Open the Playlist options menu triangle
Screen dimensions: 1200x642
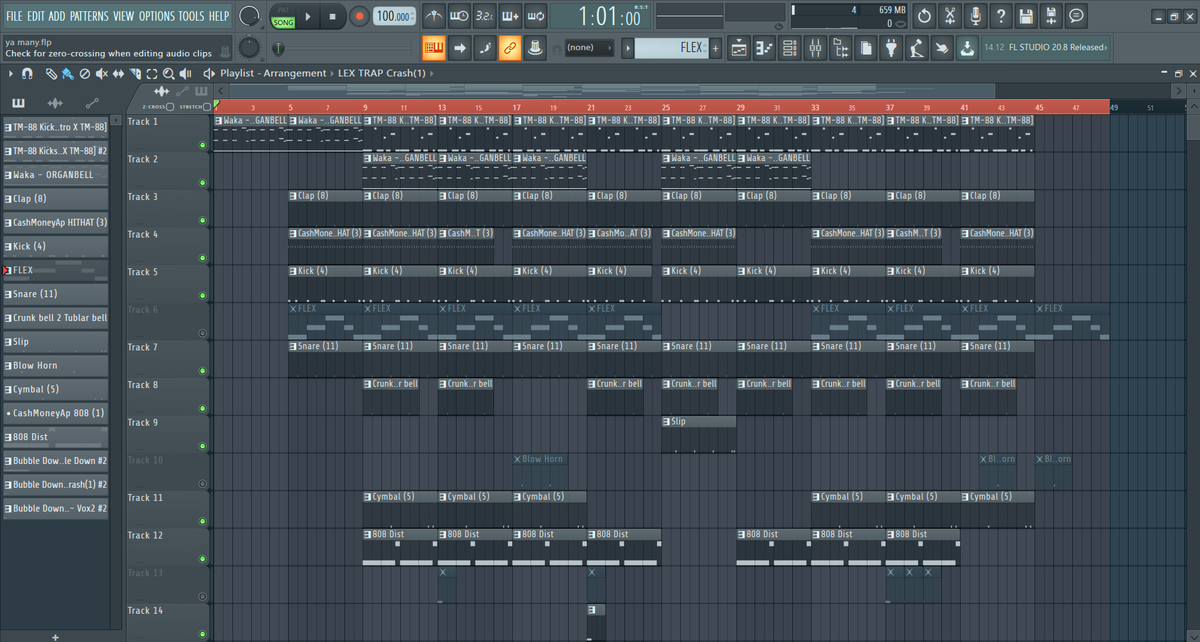(10, 73)
